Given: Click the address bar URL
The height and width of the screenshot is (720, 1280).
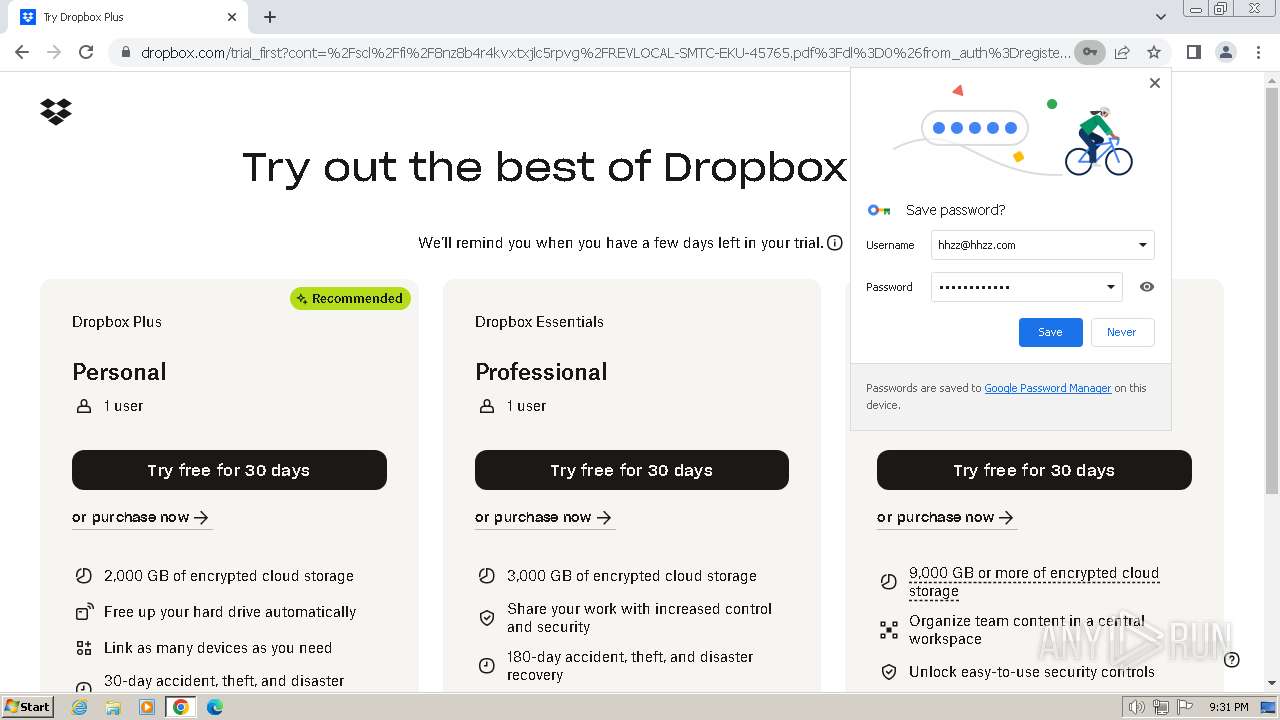Looking at the screenshot, I should (x=605, y=52).
